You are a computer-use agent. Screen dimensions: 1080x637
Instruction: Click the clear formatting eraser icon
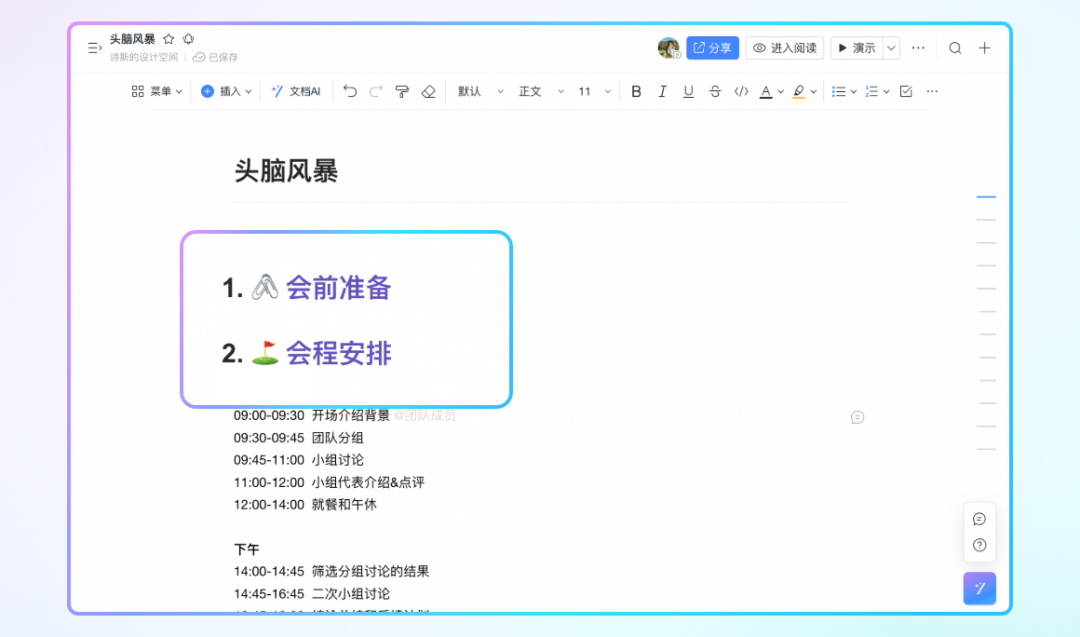(429, 91)
